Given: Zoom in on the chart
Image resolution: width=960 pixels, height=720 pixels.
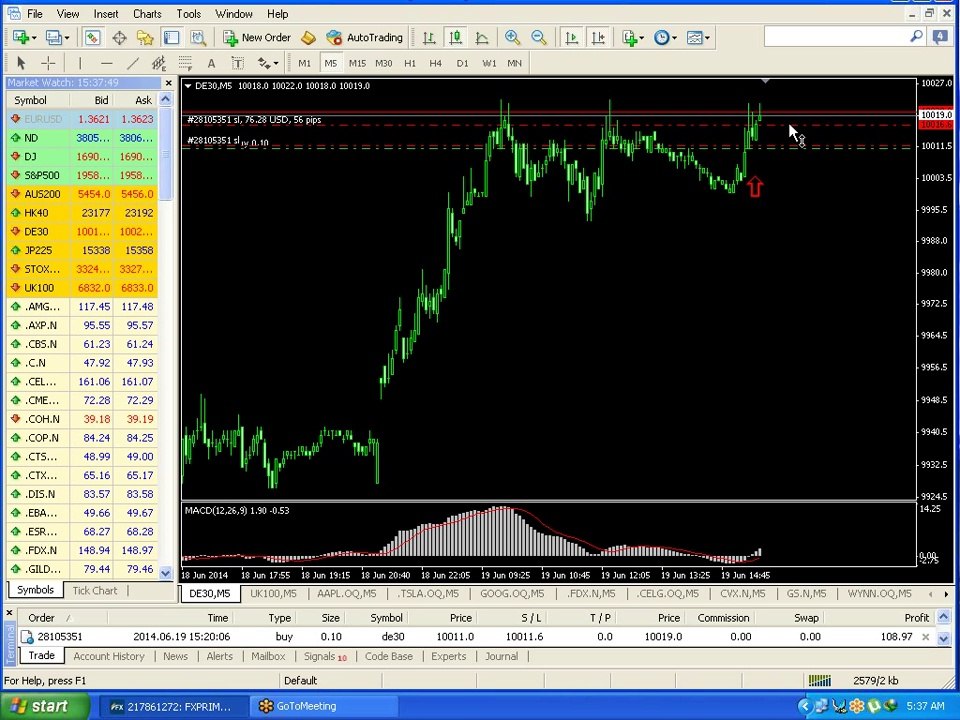Looking at the screenshot, I should coord(512,37).
